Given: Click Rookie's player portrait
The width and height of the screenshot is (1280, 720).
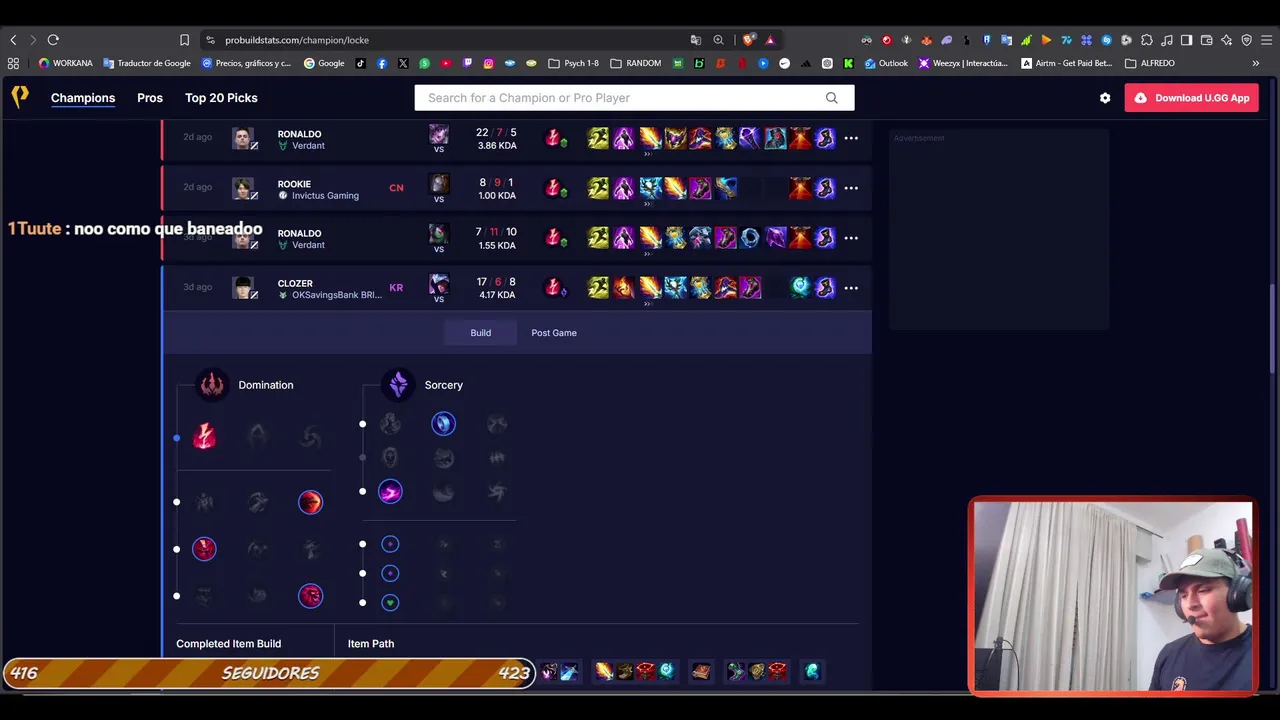Looking at the screenshot, I should pos(243,188).
